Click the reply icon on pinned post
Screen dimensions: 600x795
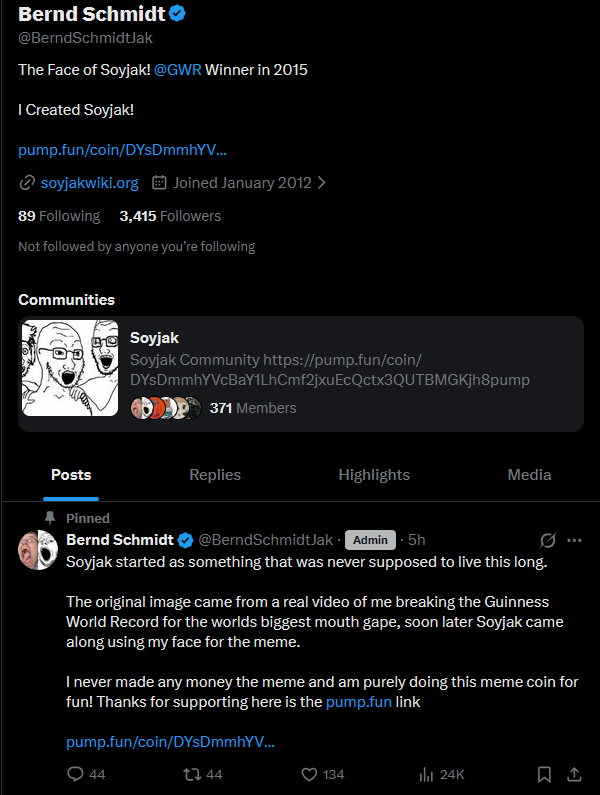point(75,774)
